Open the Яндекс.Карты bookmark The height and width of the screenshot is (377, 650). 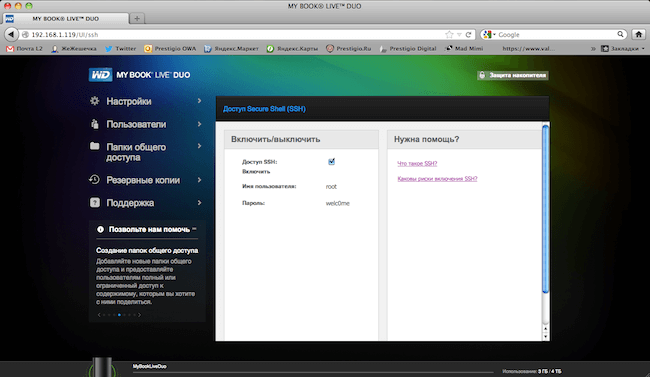[292, 49]
